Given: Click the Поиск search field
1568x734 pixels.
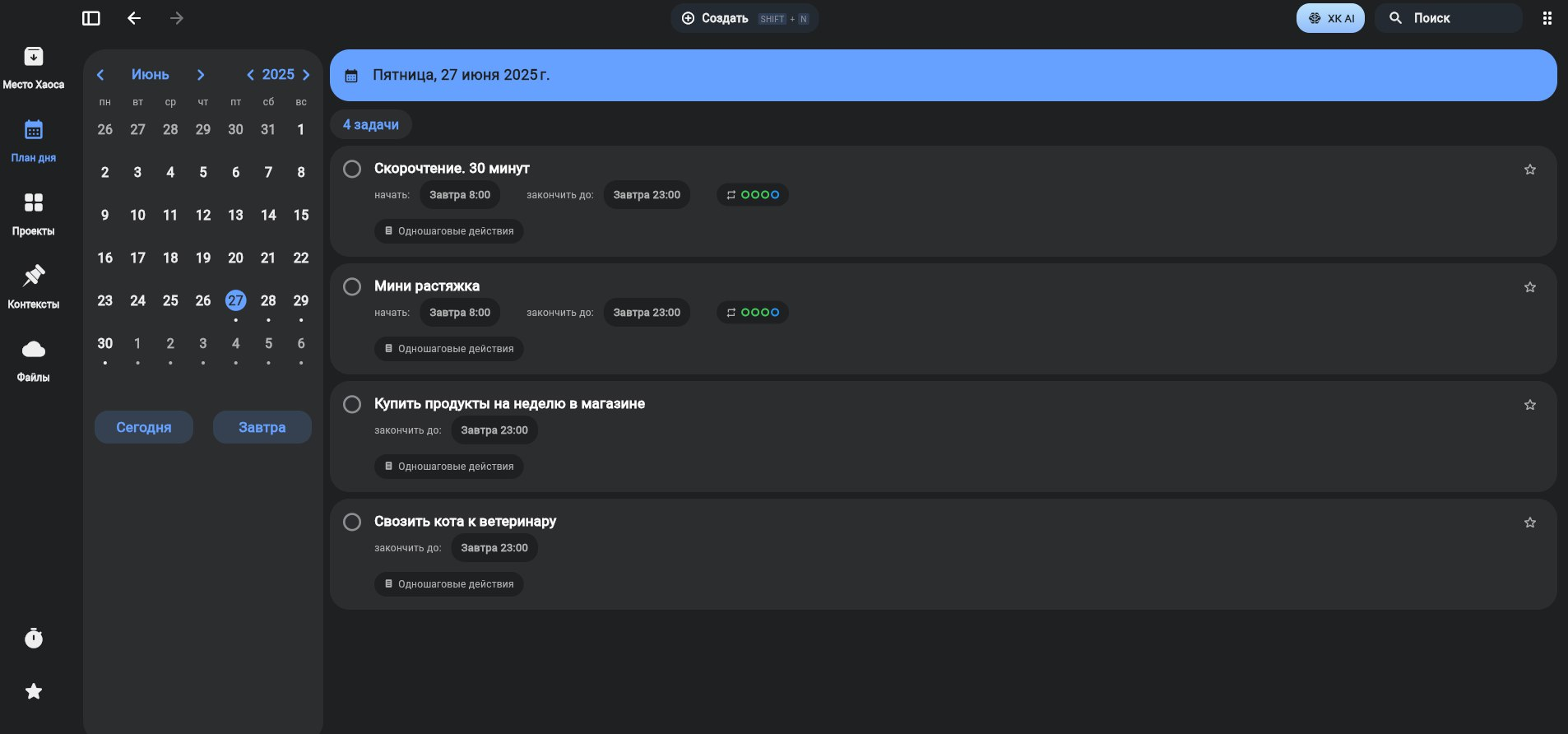Looking at the screenshot, I should 1448,18.
